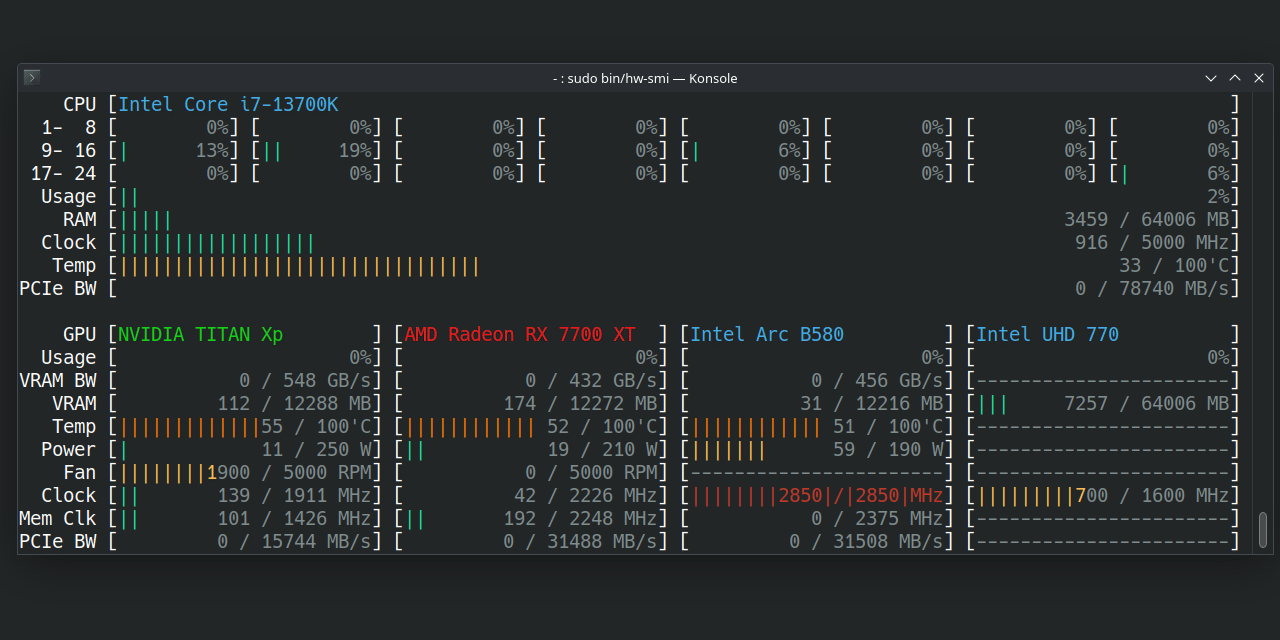Select the NVIDIA TITAN Xp GPU header
This screenshot has width=1280, height=640.
[201, 335]
